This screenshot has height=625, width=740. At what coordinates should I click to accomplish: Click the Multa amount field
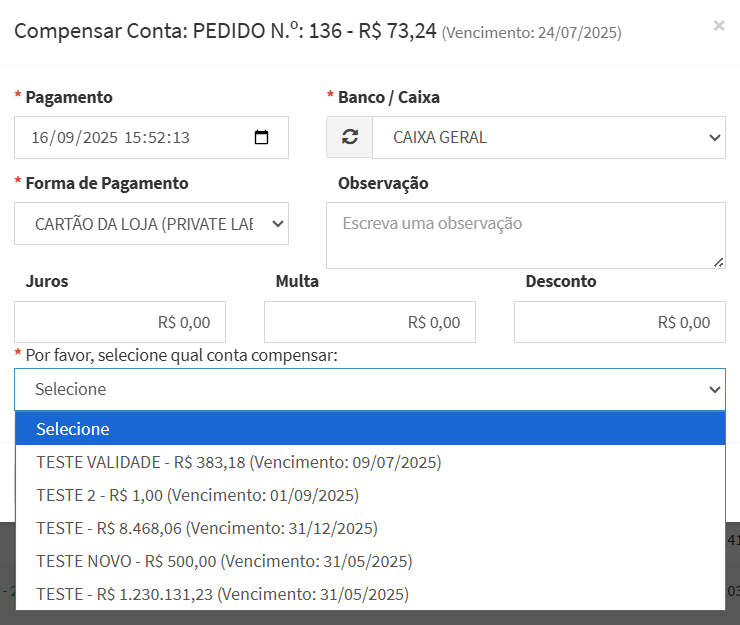[370, 322]
